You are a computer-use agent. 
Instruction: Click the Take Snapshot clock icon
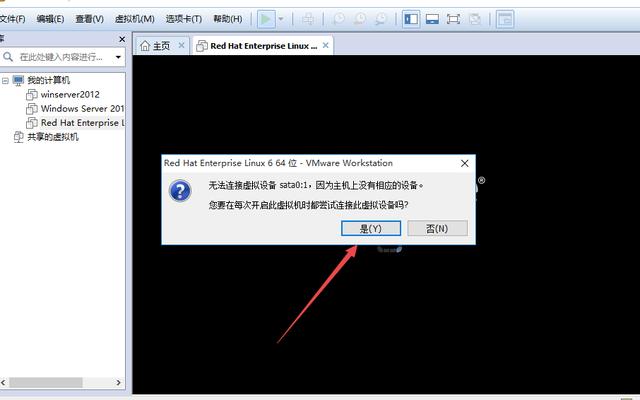[x=338, y=19]
